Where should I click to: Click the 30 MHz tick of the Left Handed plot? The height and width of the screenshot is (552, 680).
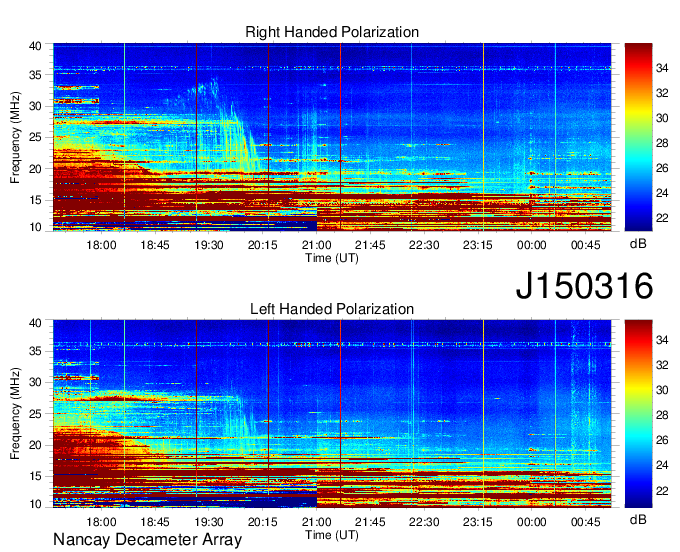35,382
